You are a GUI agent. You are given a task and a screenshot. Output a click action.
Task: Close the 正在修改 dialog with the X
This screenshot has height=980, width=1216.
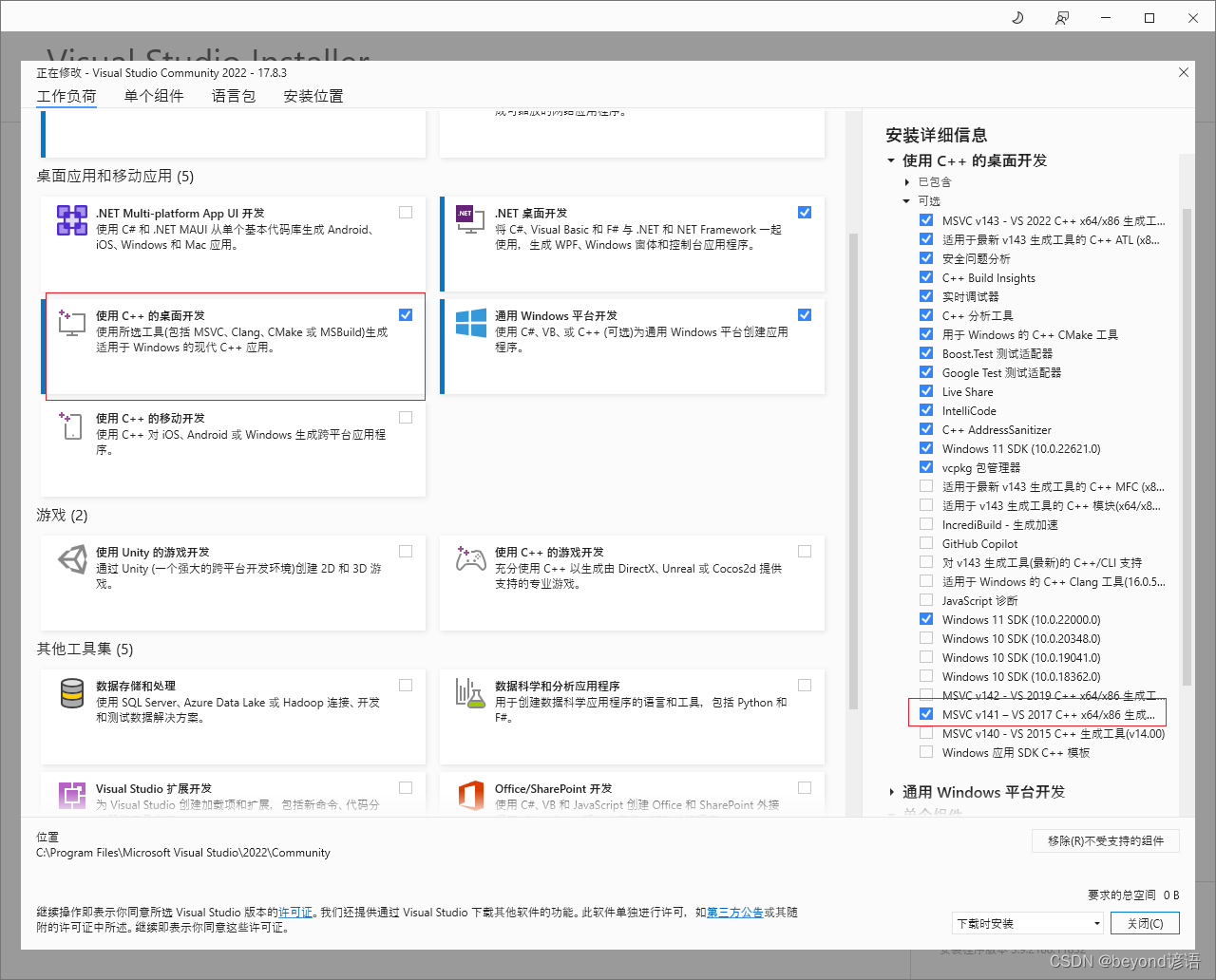(x=1184, y=72)
